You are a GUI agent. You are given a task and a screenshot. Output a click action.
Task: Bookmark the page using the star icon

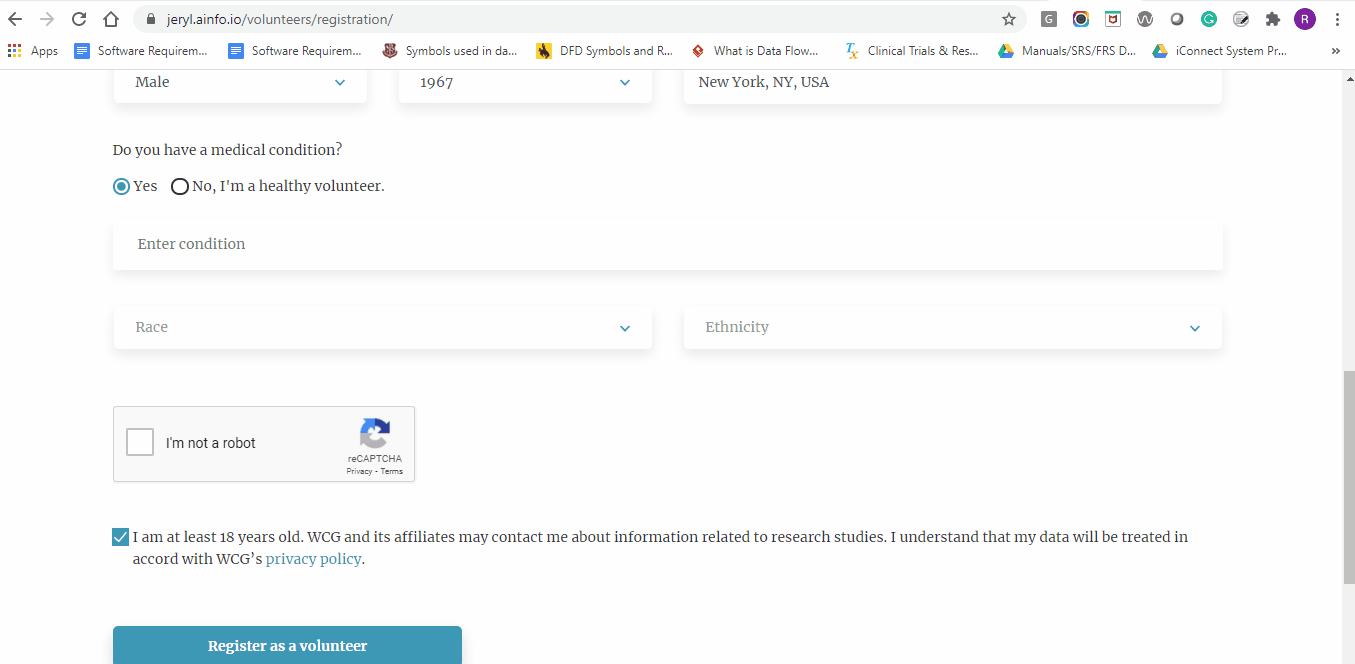click(x=1011, y=18)
